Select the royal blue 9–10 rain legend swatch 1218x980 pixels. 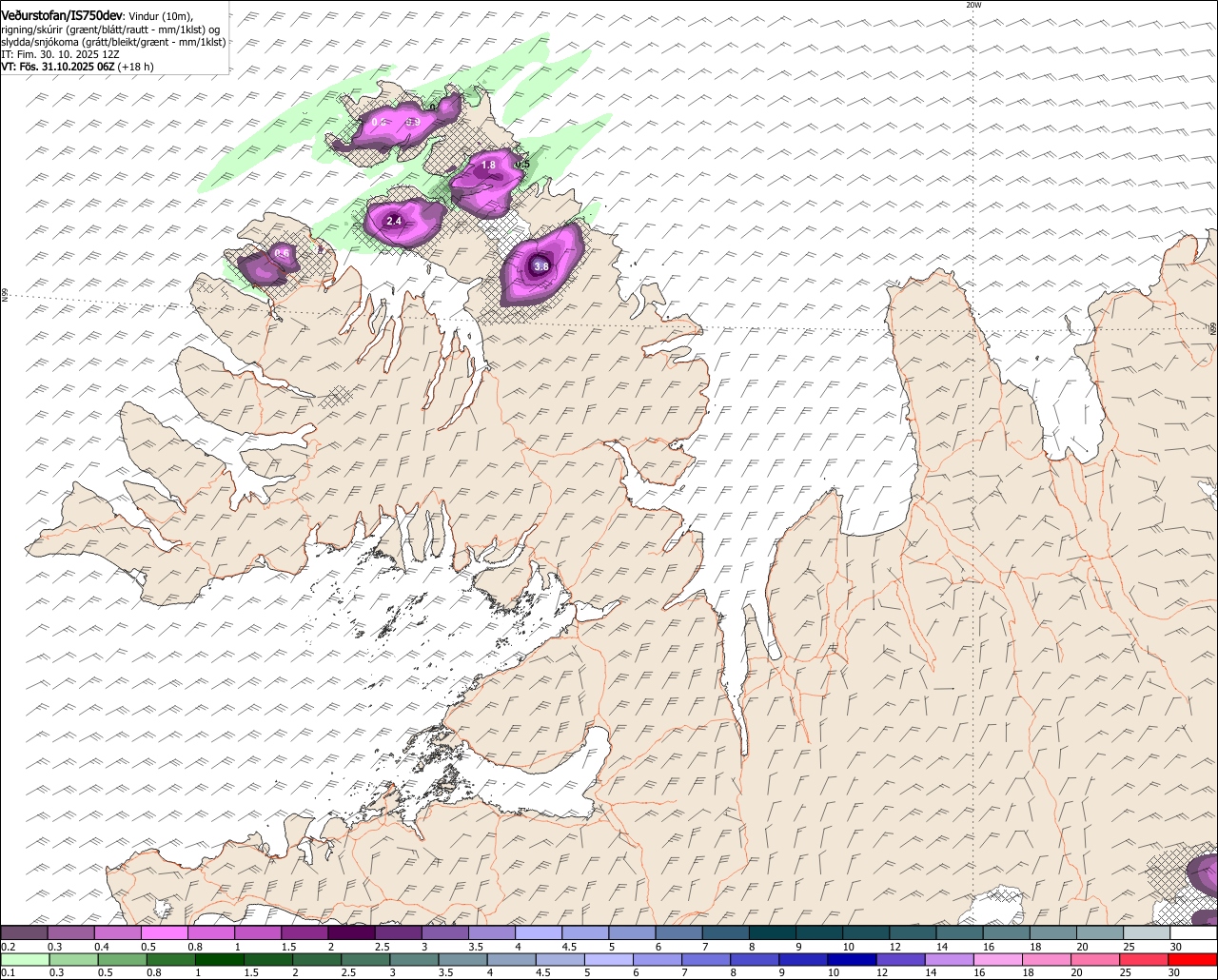click(x=804, y=959)
